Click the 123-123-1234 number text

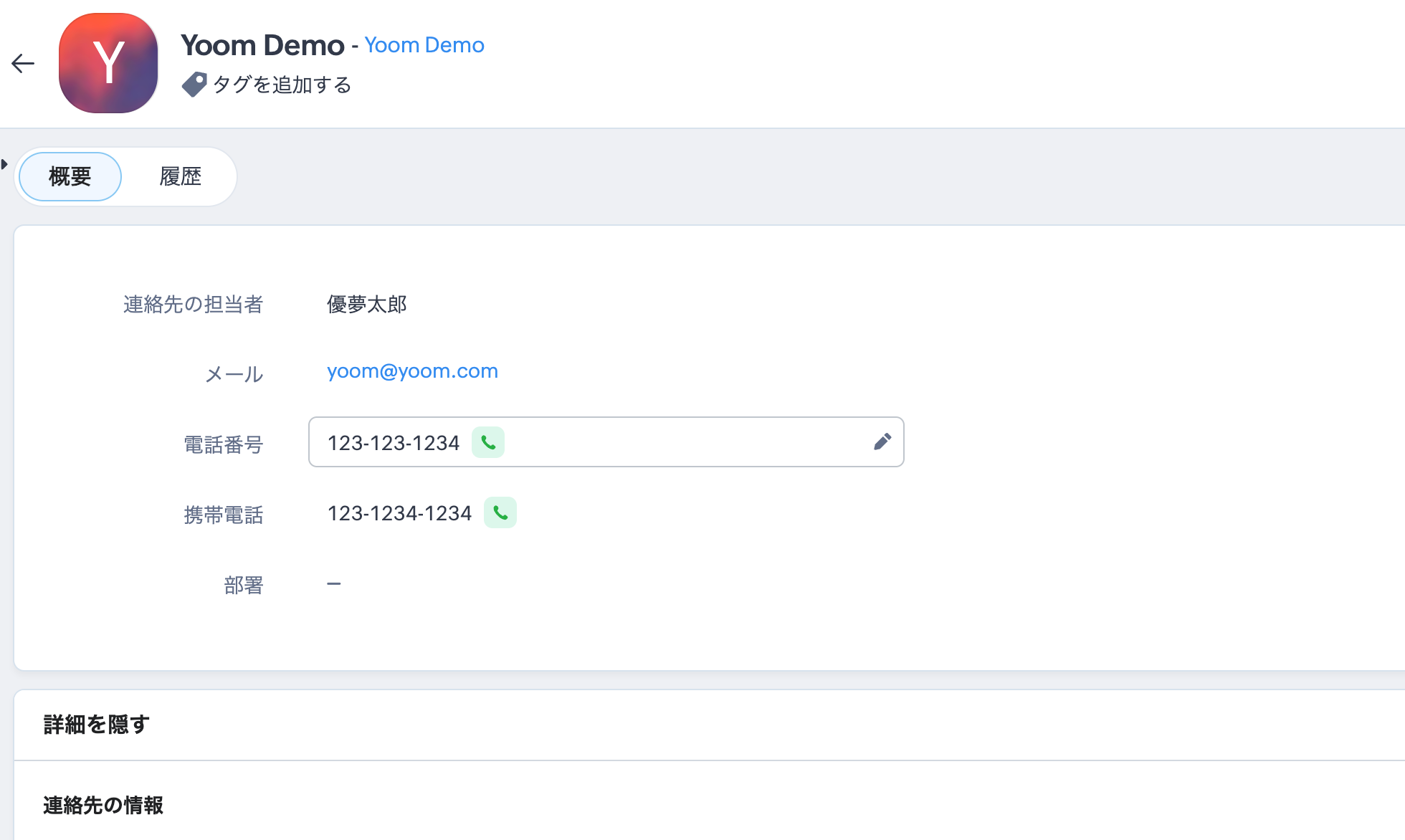393,443
